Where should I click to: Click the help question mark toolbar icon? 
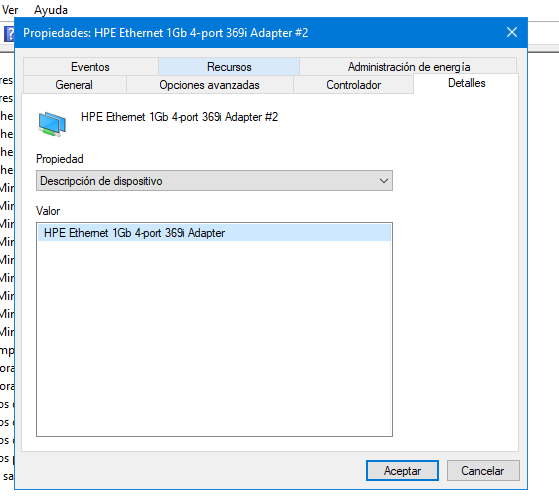pos(9,34)
